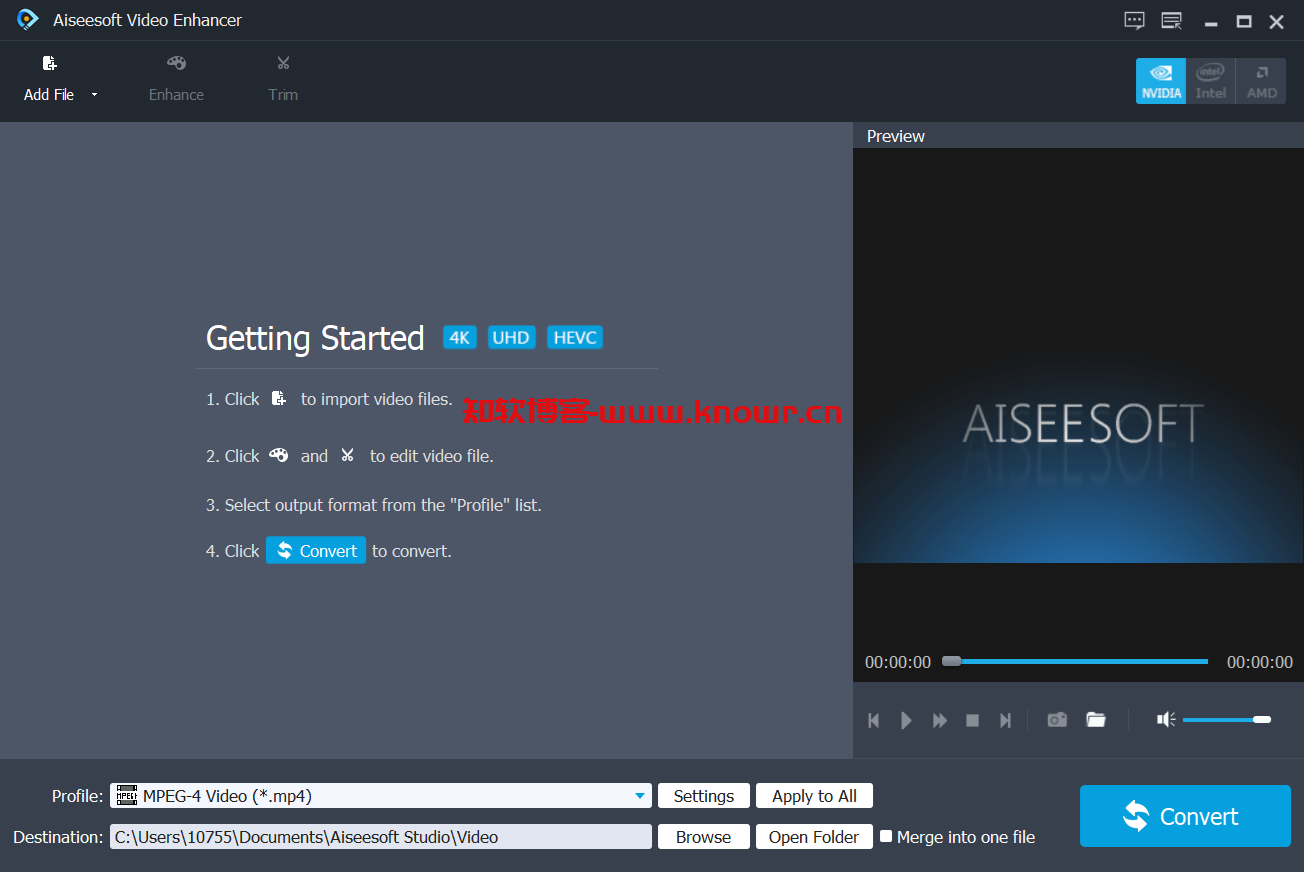Viewport: 1304px width, 872px height.
Task: Enable NVIDIA hardware acceleration
Action: [1161, 80]
